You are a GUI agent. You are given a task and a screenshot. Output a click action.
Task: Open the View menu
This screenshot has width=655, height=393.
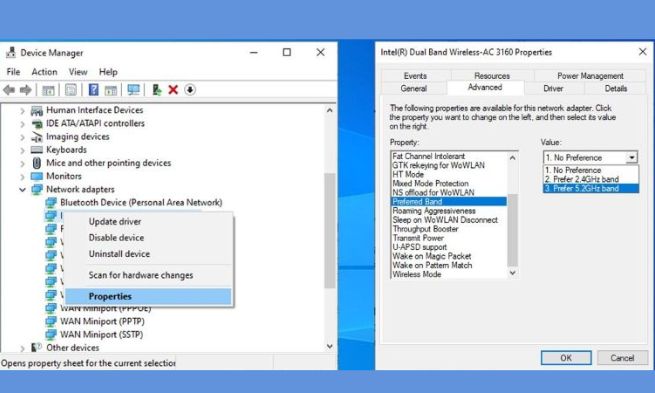click(x=78, y=72)
